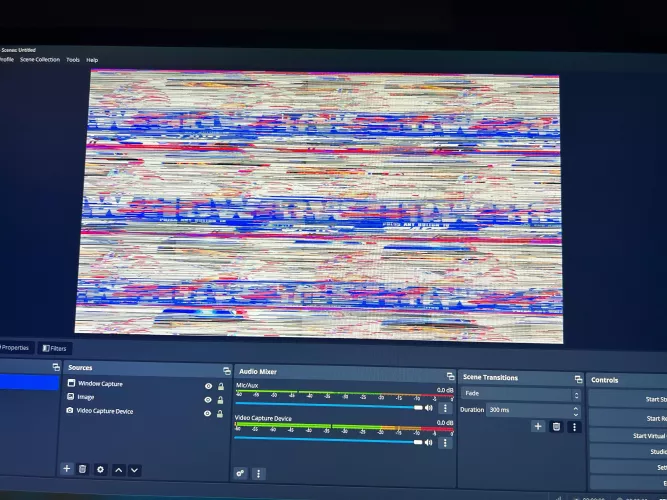Pop out the Sources dock
Viewport: 667px width, 500px height.
coord(227,371)
